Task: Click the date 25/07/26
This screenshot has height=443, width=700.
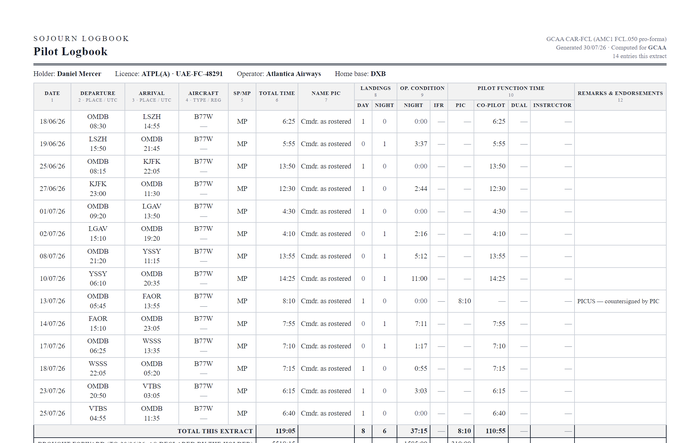Action: point(52,413)
